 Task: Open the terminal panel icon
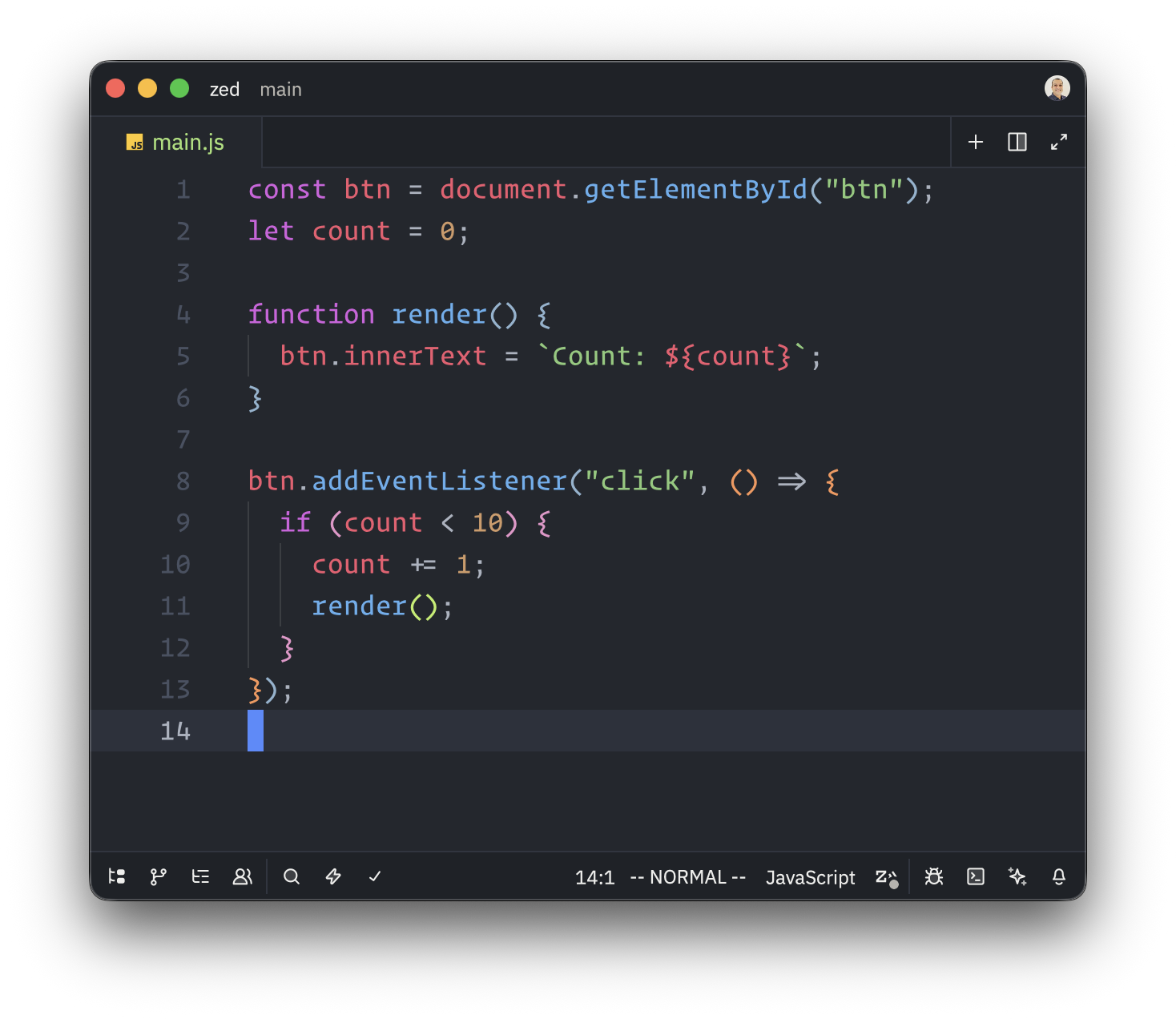(x=976, y=876)
